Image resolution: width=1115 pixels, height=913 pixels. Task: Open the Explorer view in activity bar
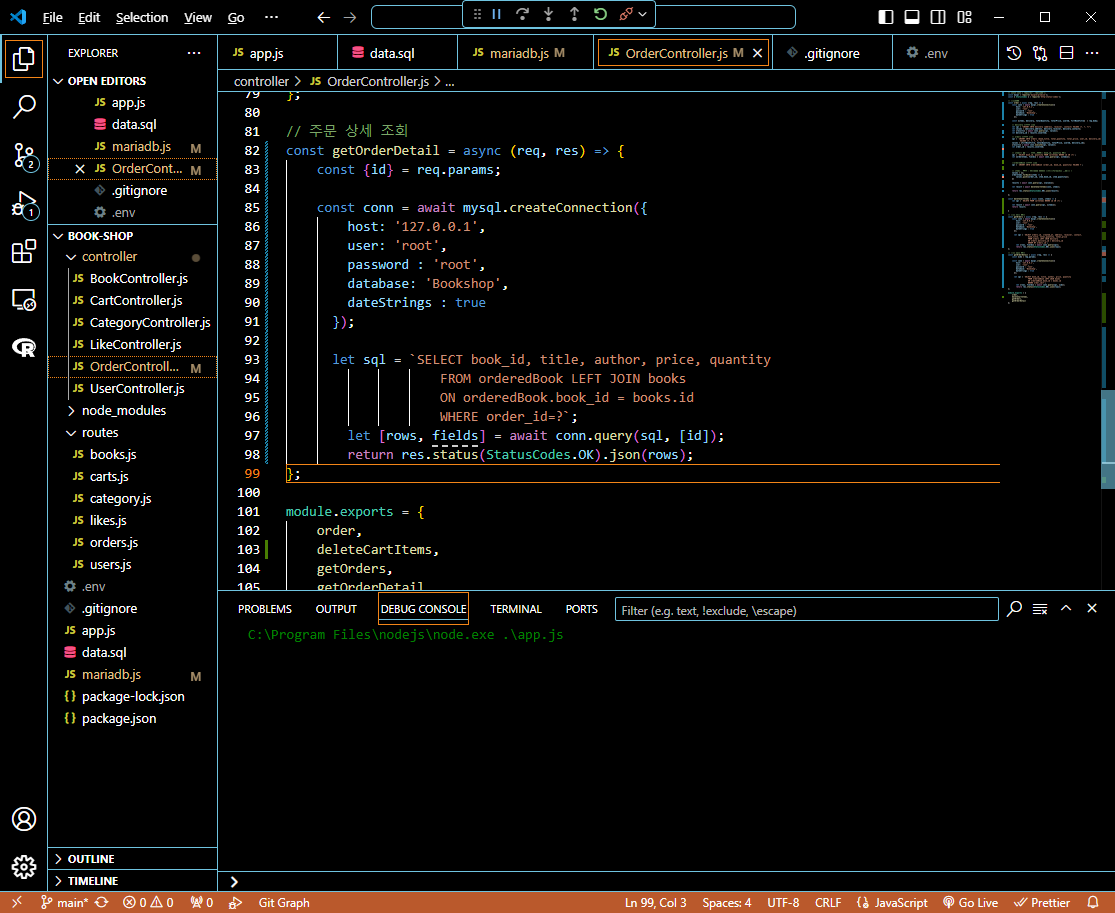tap(23, 58)
